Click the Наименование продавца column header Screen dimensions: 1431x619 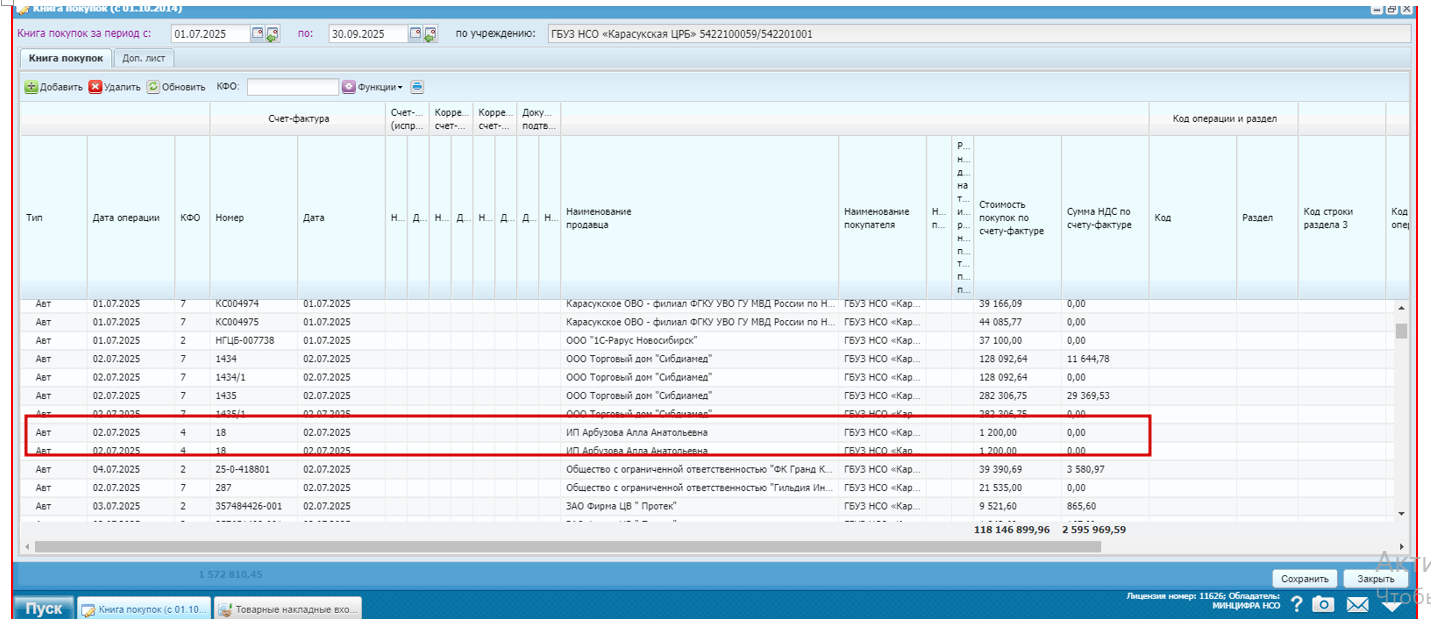coord(699,218)
